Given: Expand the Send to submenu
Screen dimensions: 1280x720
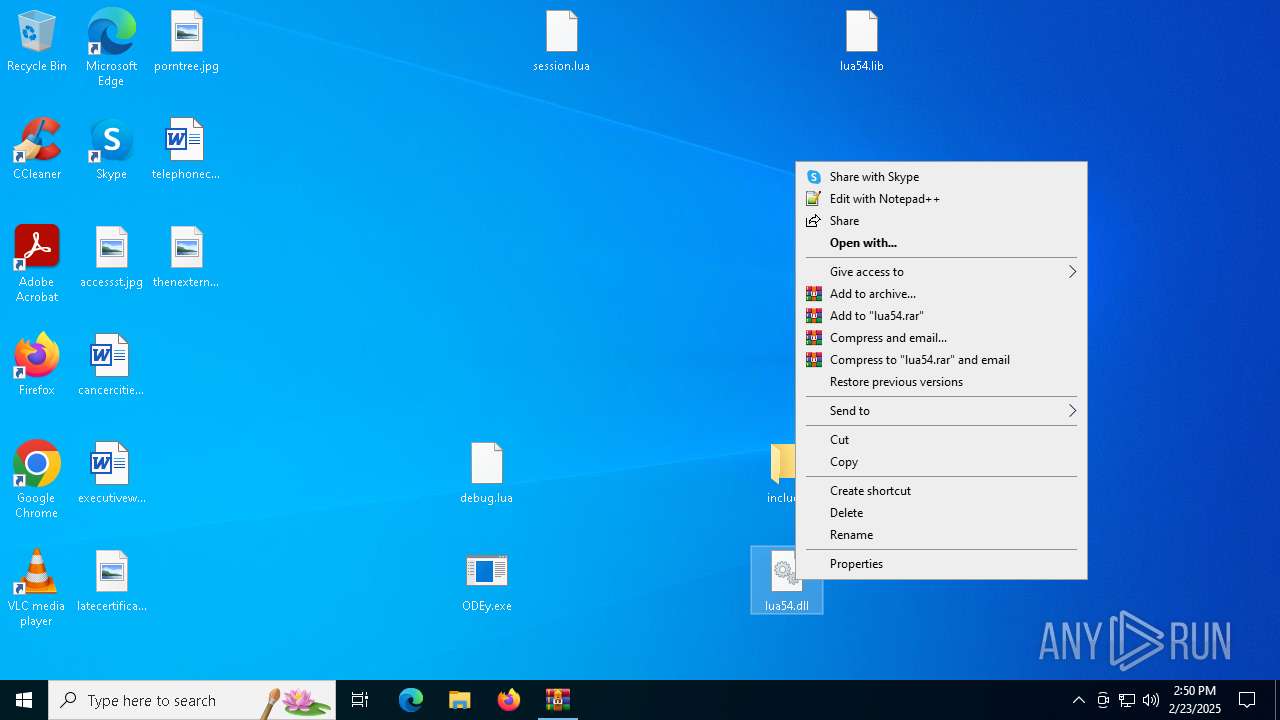Looking at the screenshot, I should (x=941, y=411).
